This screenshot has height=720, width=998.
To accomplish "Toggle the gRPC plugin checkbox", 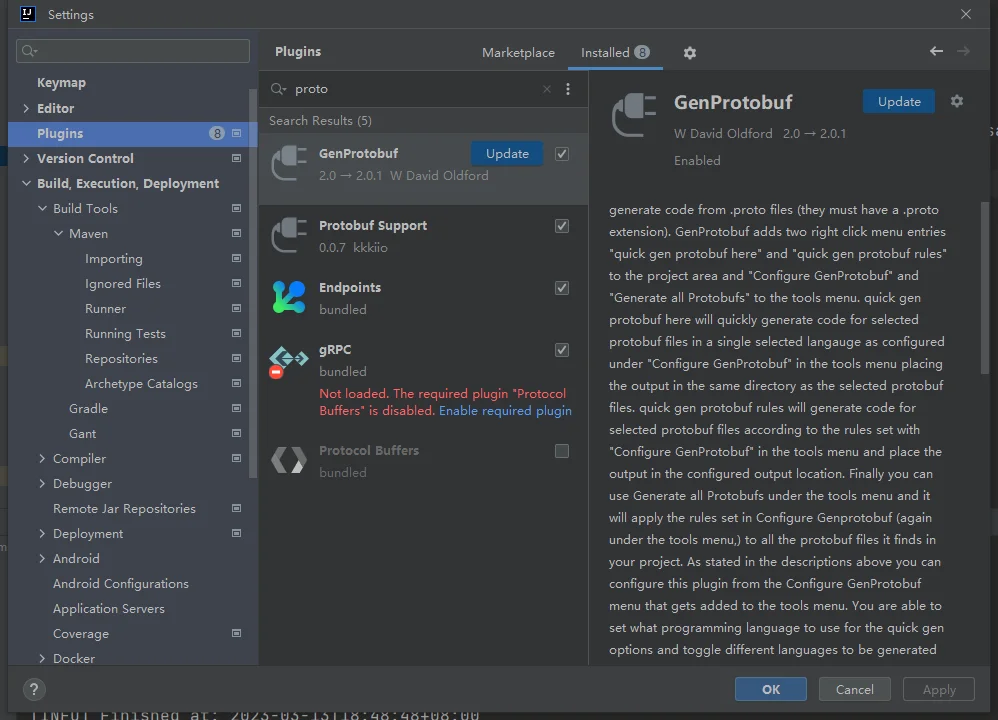I will click(x=561, y=349).
